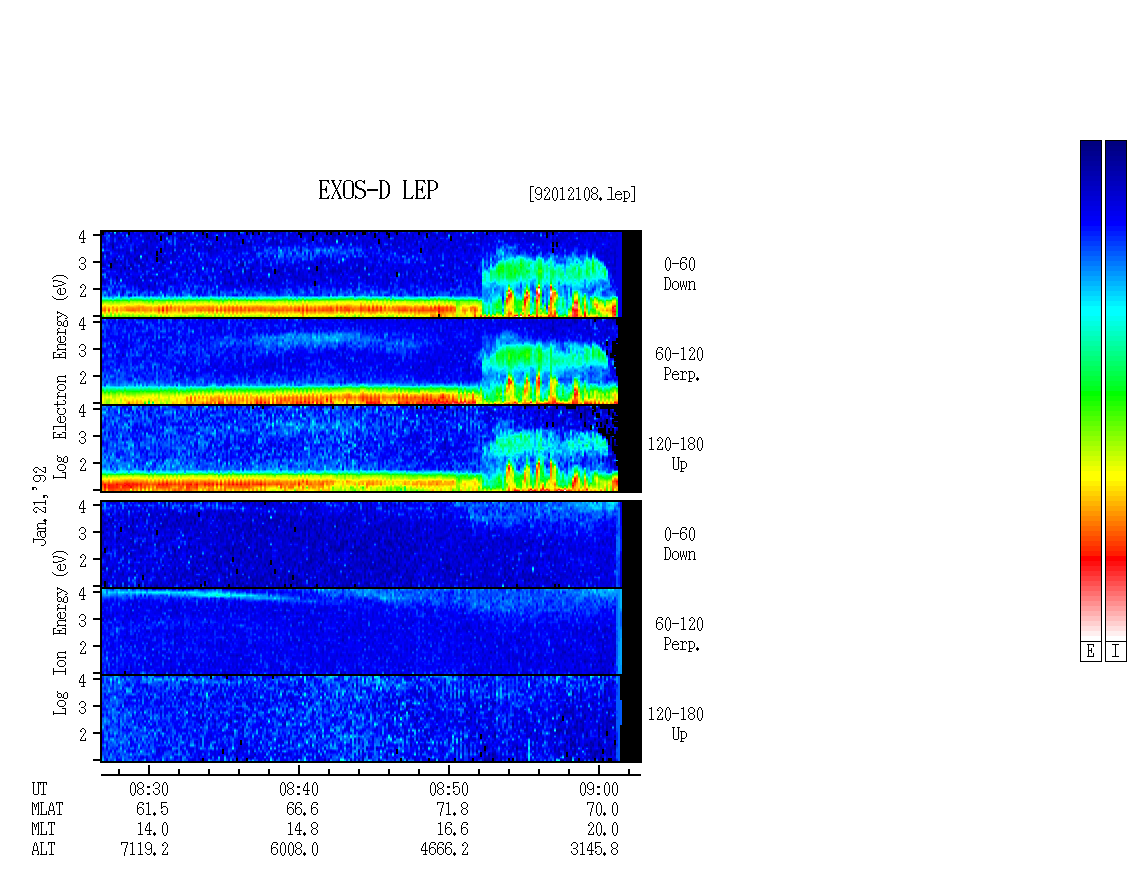Viewport: 1130px width, 875px height.
Task: Click the ion panel's 0-60 Down label
Action: point(680,544)
